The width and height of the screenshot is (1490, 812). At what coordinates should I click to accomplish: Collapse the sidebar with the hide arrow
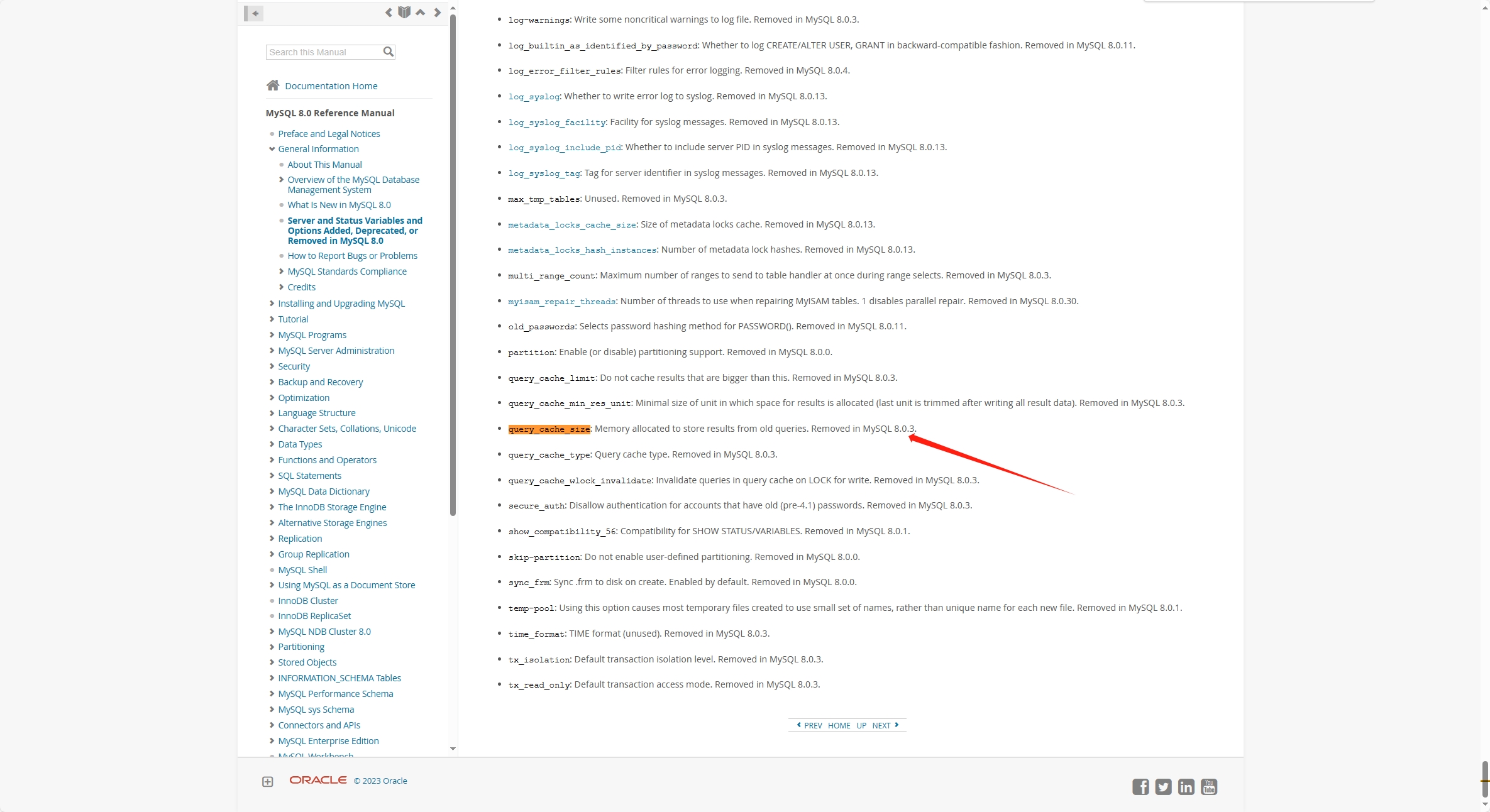coord(254,13)
